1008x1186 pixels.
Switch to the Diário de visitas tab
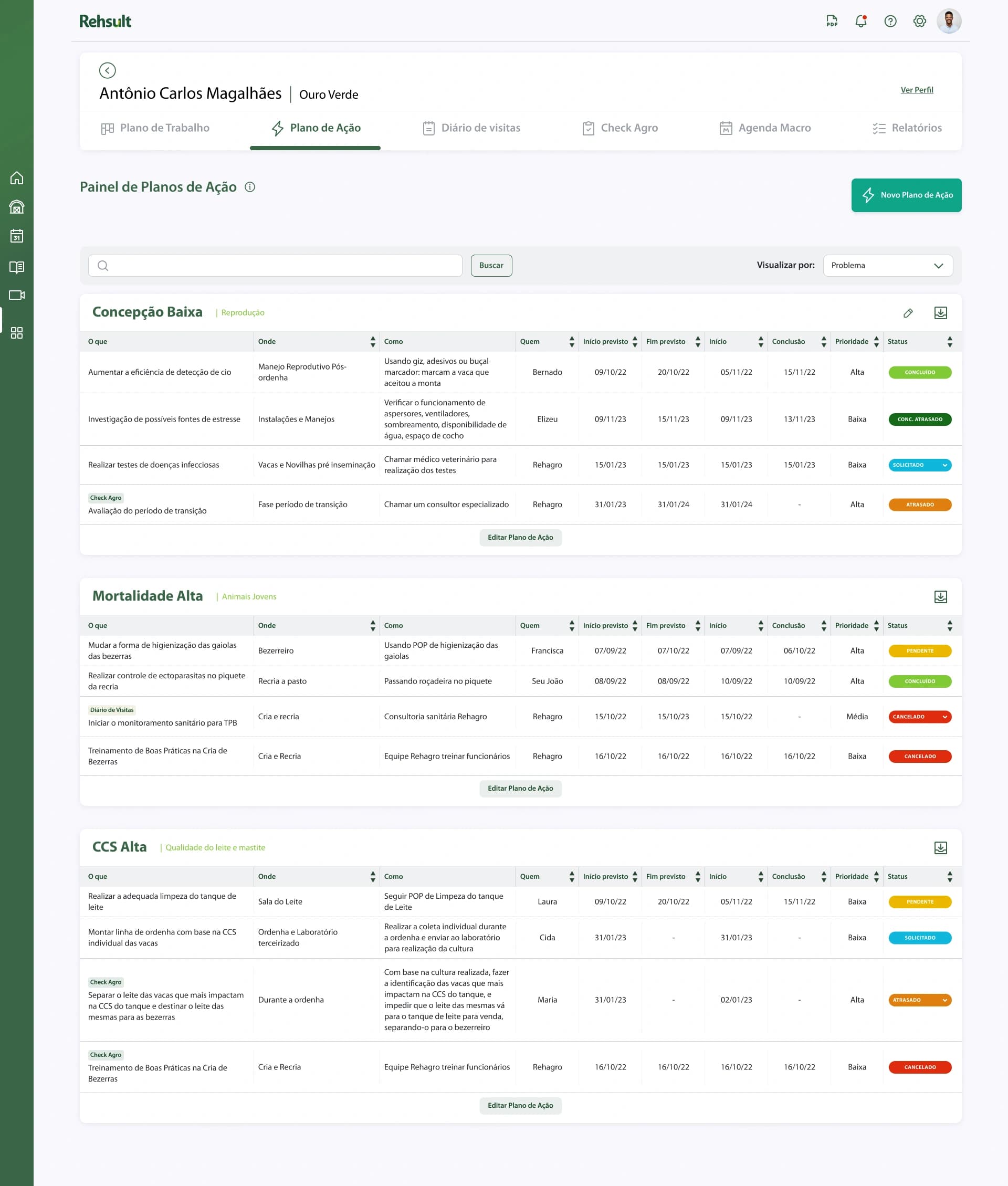coord(471,128)
